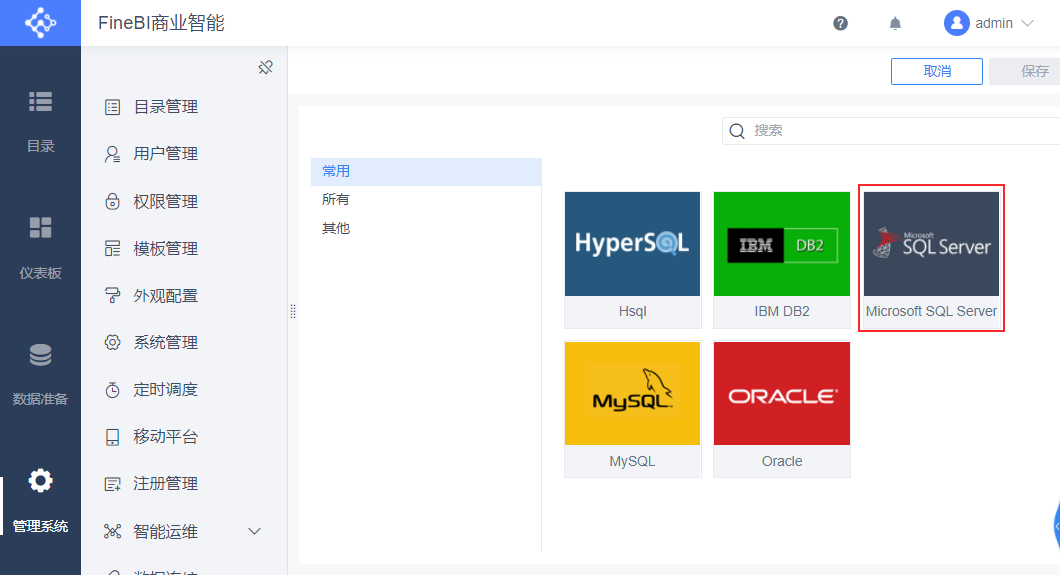Click the sidebar collapse drag handle
This screenshot has height=575, width=1060.
[x=293, y=311]
